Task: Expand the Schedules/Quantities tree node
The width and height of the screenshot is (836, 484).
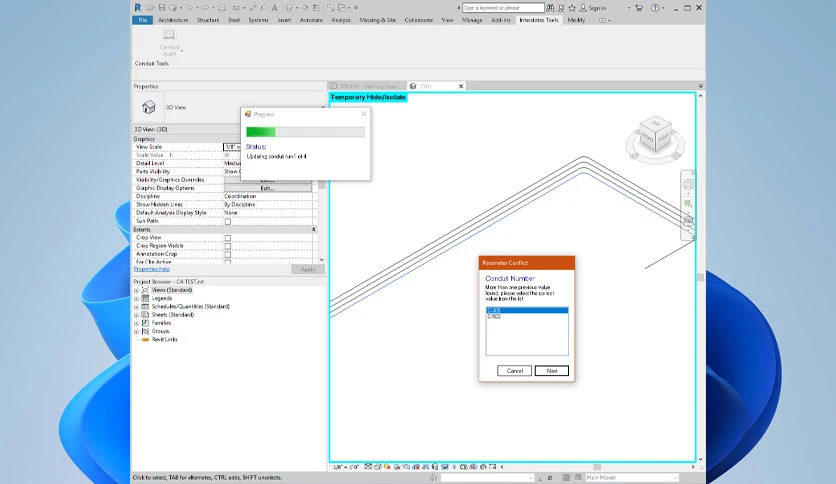Action: pyautogui.click(x=136, y=307)
